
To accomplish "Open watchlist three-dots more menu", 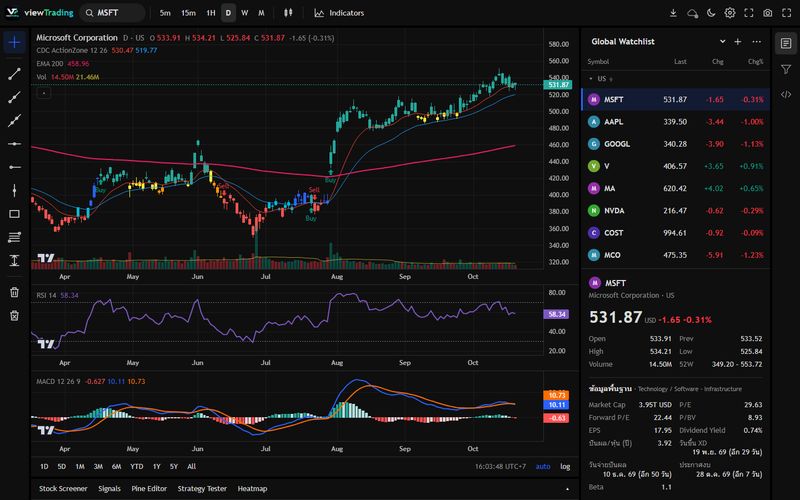I will (757, 42).
